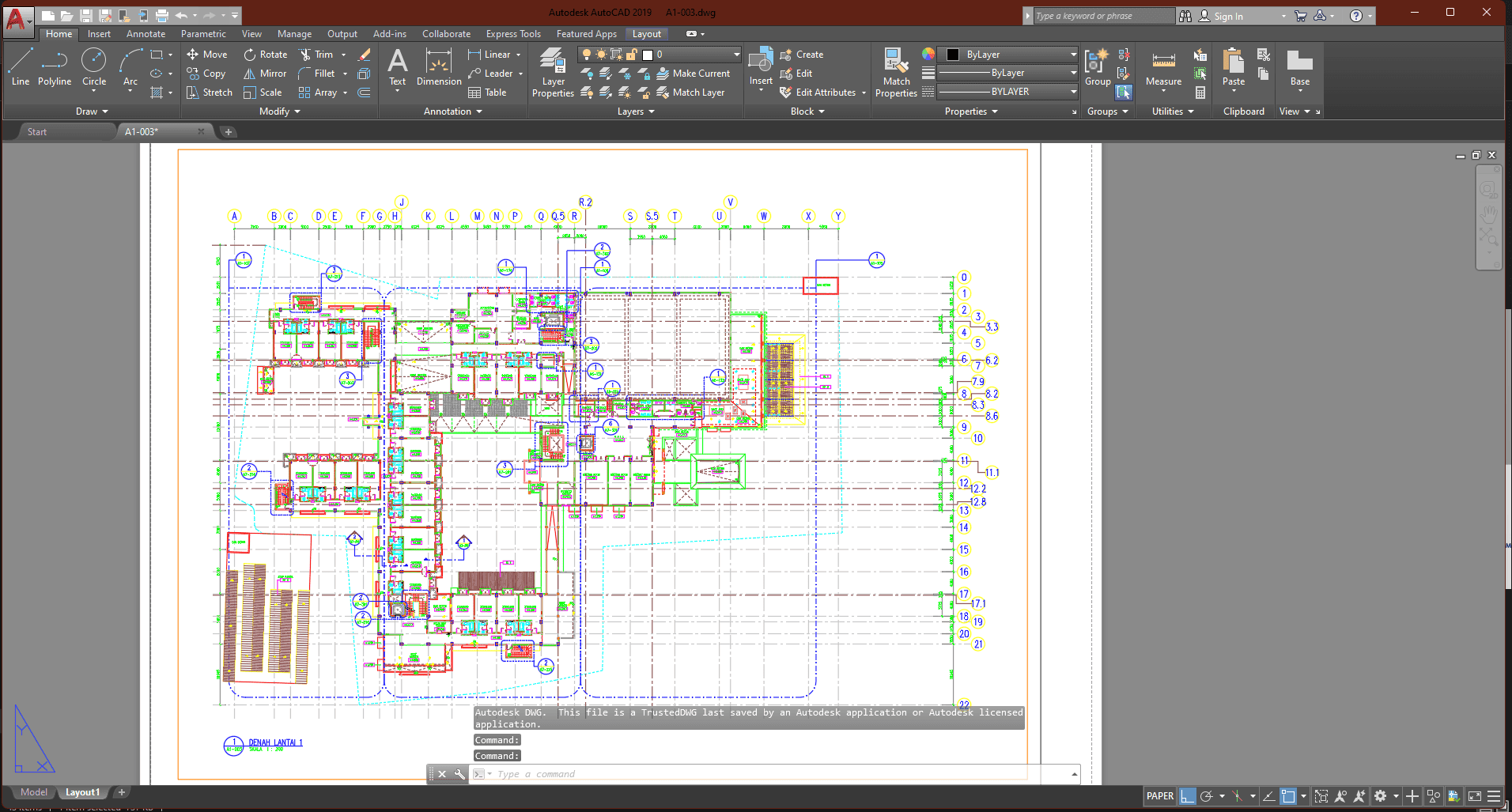Select the Polyline drawing tool
This screenshot has height=812, width=1512.
[x=54, y=67]
